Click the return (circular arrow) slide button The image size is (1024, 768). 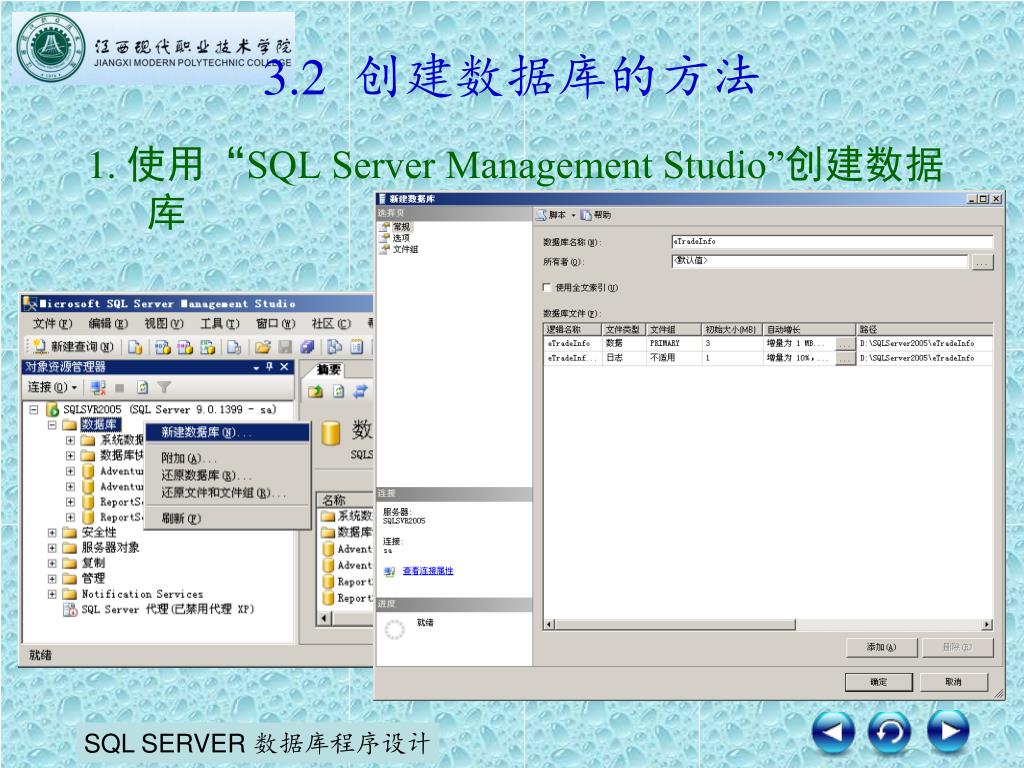(x=889, y=732)
